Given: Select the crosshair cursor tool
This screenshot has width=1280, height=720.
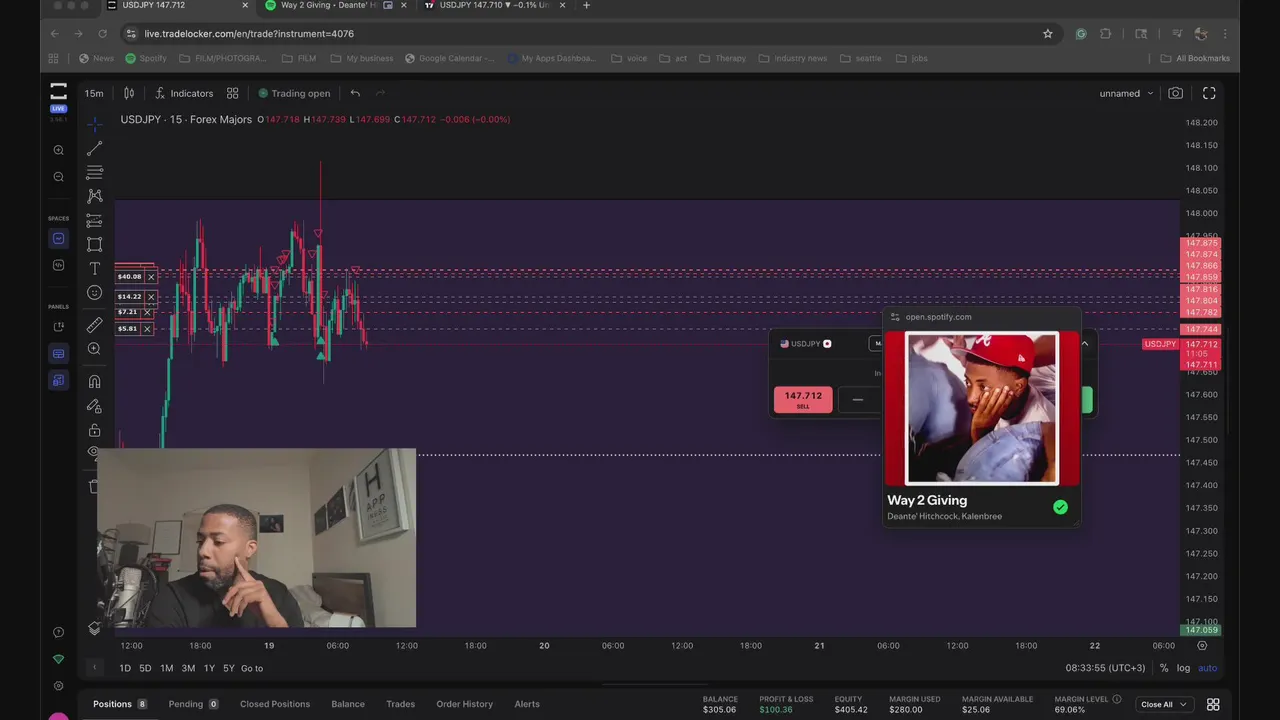Looking at the screenshot, I should click(x=94, y=125).
